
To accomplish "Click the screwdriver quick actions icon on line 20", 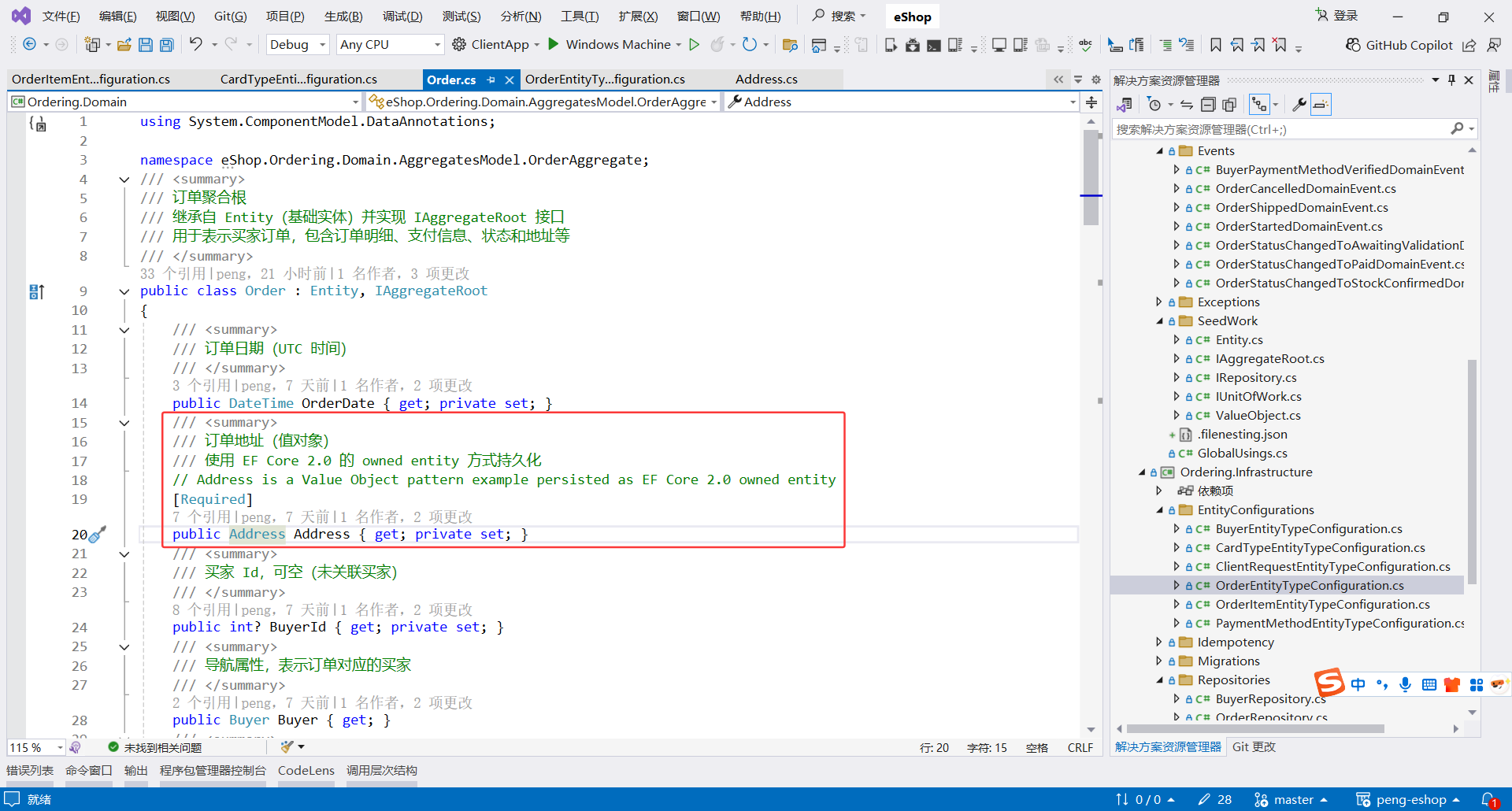I will (97, 535).
